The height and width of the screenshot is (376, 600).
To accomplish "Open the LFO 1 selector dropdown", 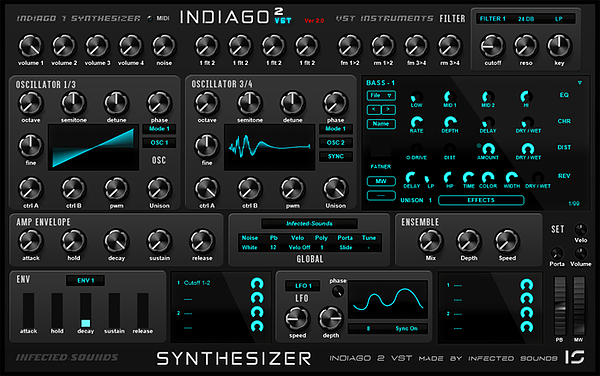I will point(303,286).
